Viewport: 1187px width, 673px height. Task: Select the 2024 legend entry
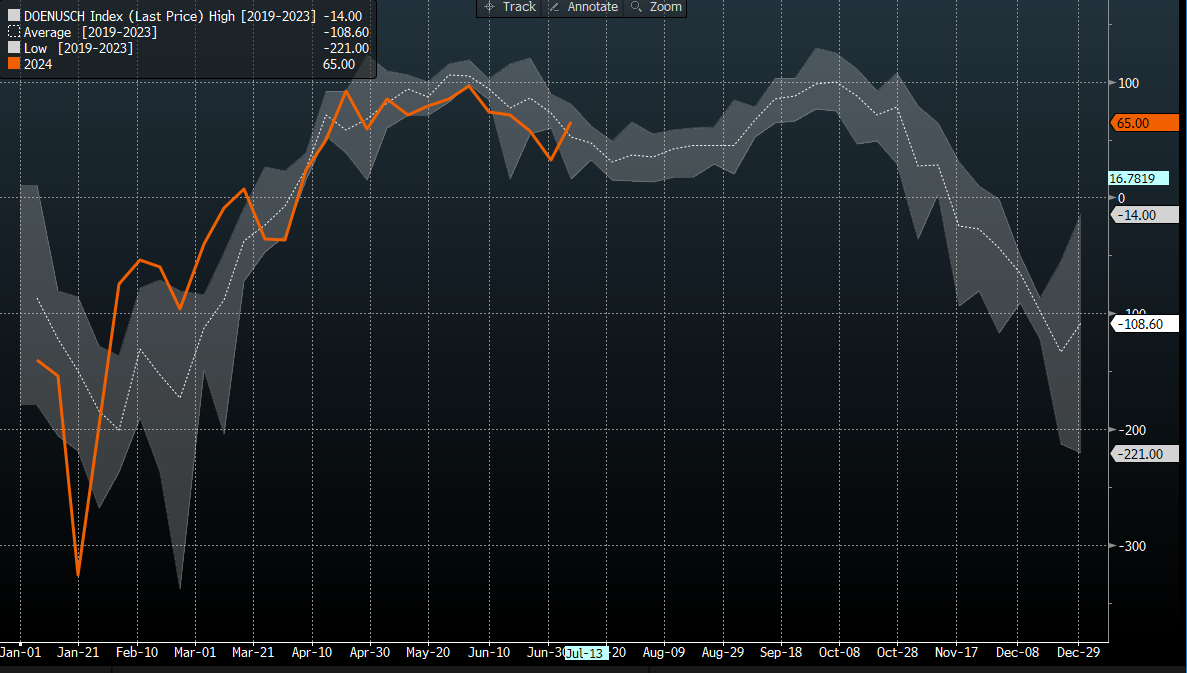38,64
